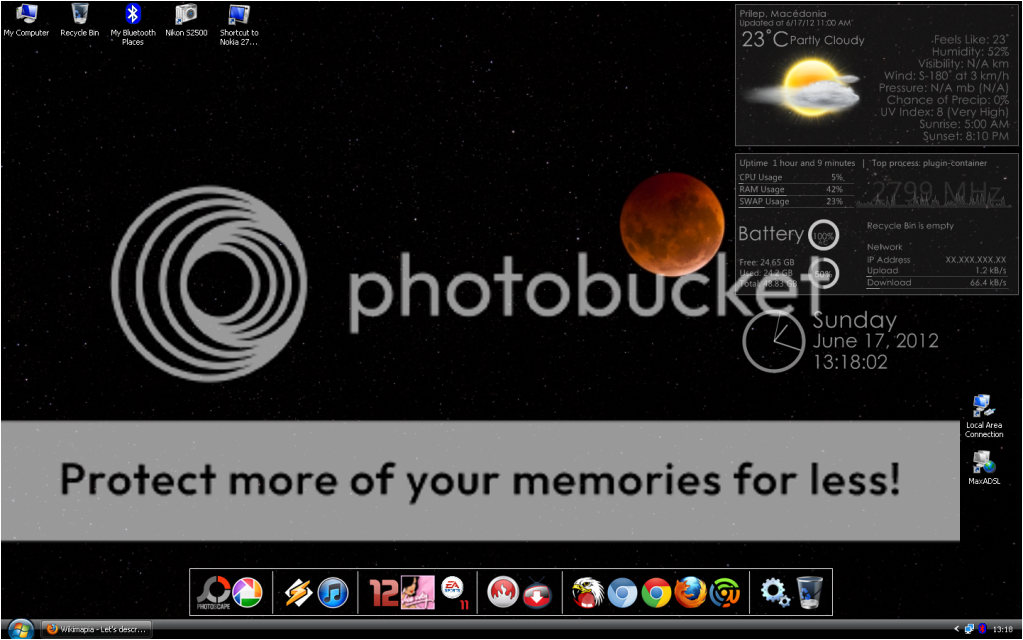Image resolution: width=1023 pixels, height=640 pixels.
Task: Click the dock Recycle Bin icon
Action: [x=809, y=593]
